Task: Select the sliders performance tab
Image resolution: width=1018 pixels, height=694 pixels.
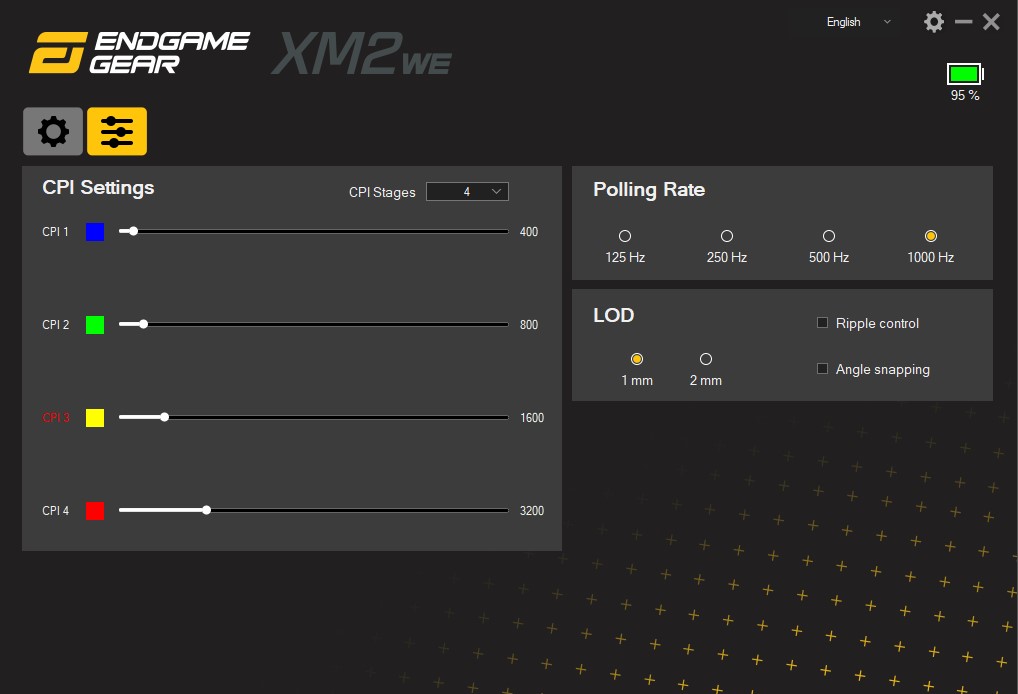Action: pyautogui.click(x=117, y=131)
